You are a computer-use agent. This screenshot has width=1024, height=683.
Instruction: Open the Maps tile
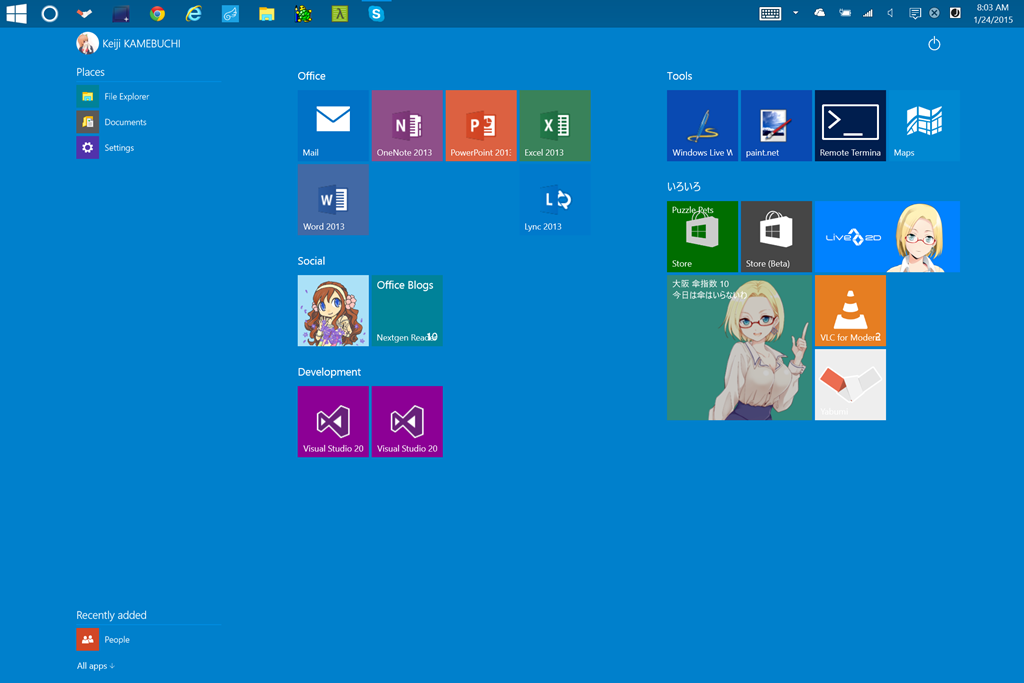pos(924,125)
